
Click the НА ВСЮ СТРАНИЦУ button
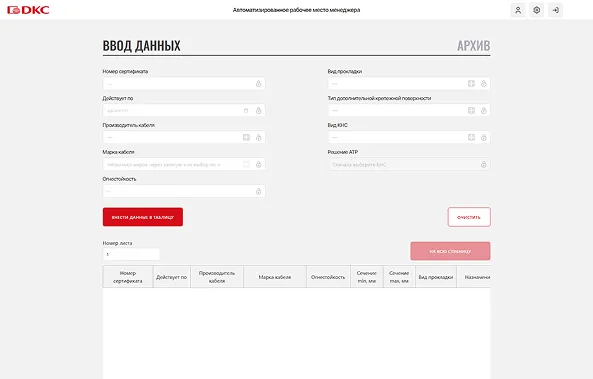(x=450, y=251)
